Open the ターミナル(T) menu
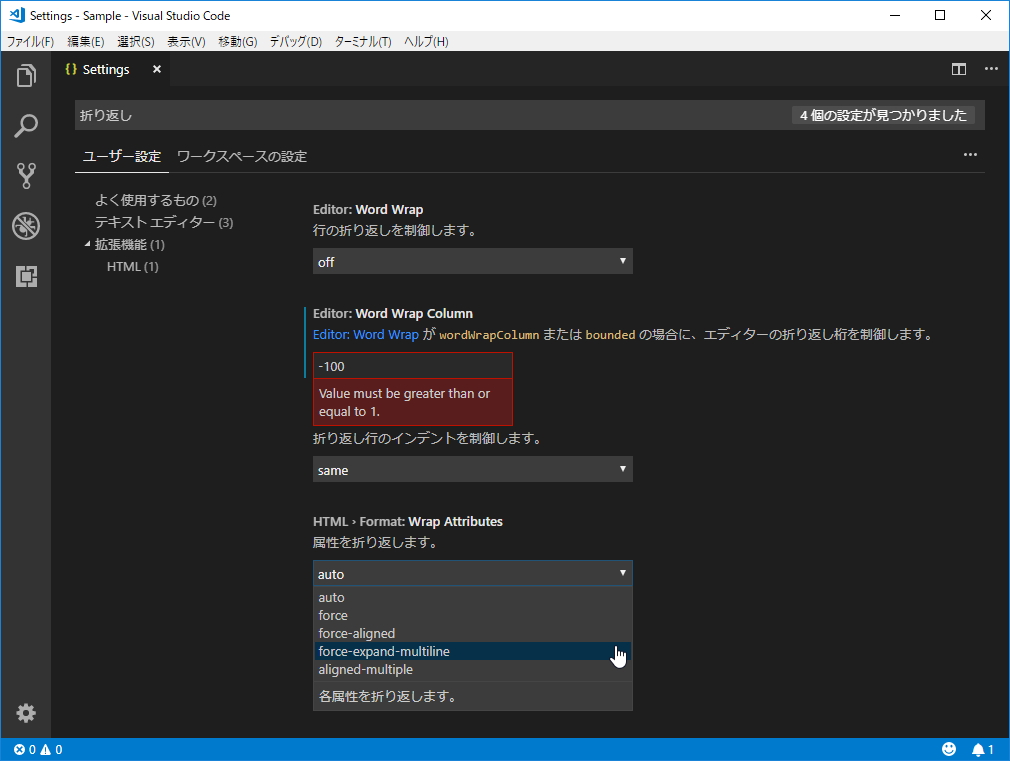Screen dimensions: 1010x761 [x=363, y=41]
